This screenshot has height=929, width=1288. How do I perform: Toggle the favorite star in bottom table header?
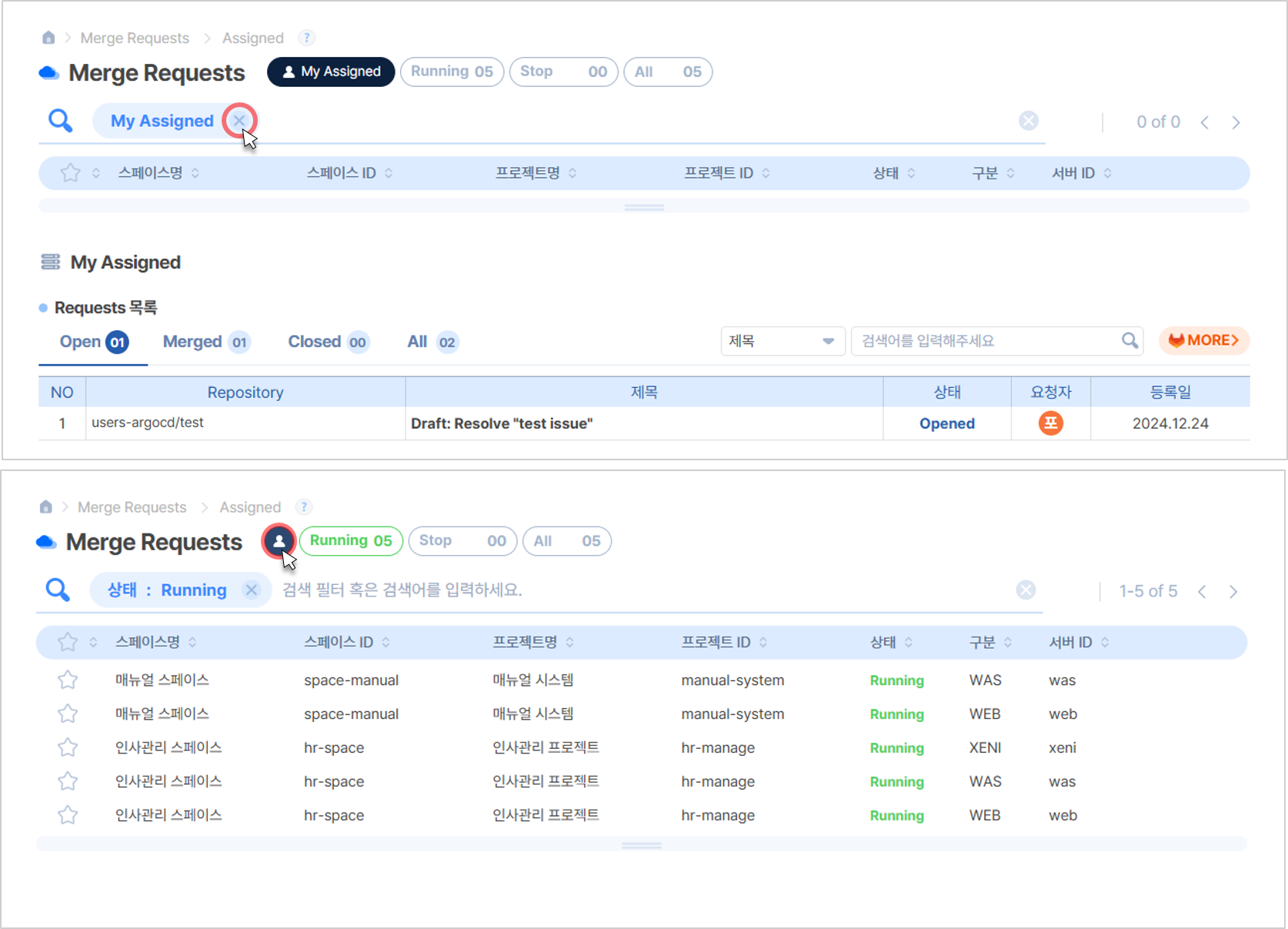coord(68,641)
